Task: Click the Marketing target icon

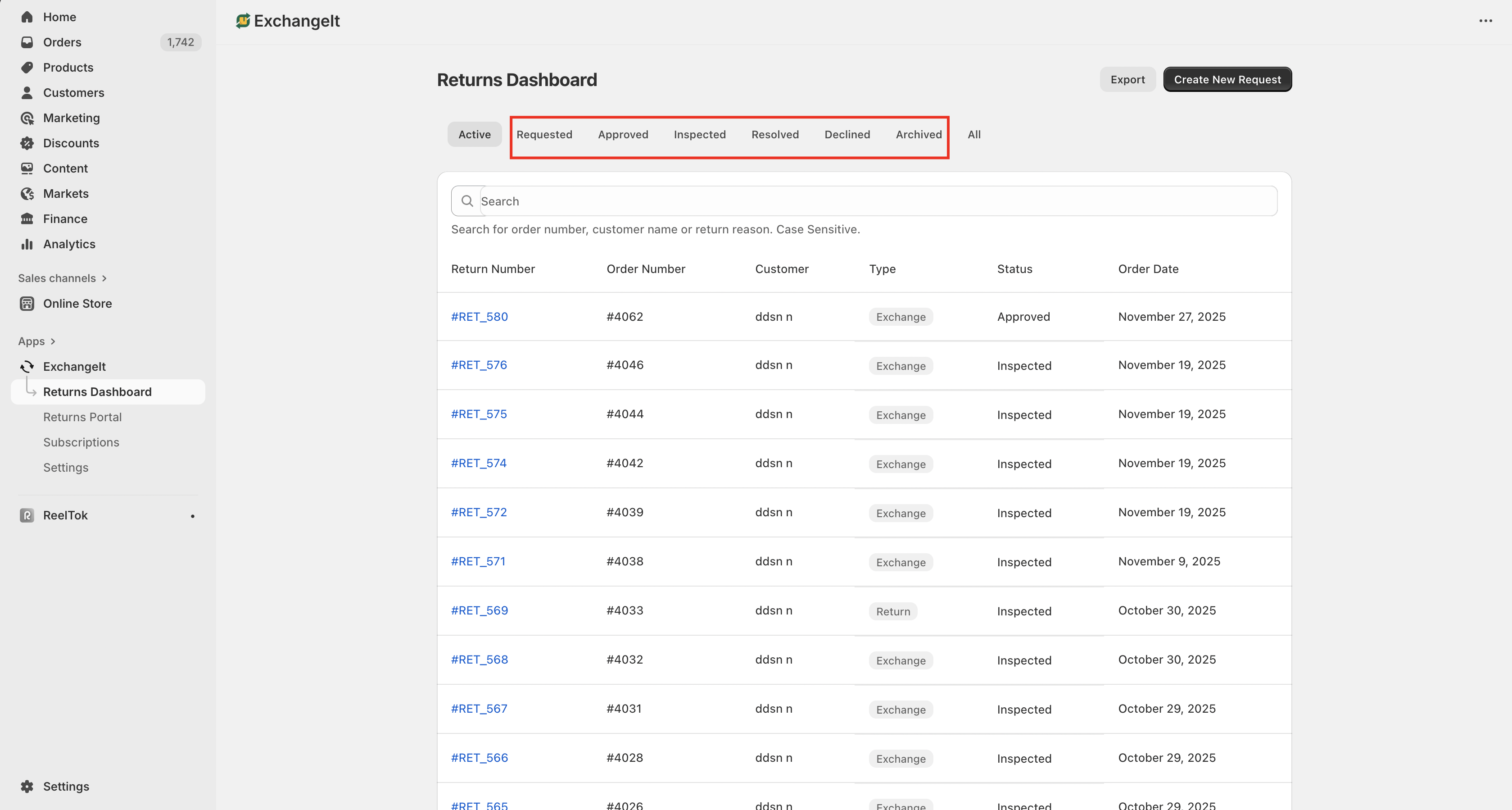Action: 27,118
